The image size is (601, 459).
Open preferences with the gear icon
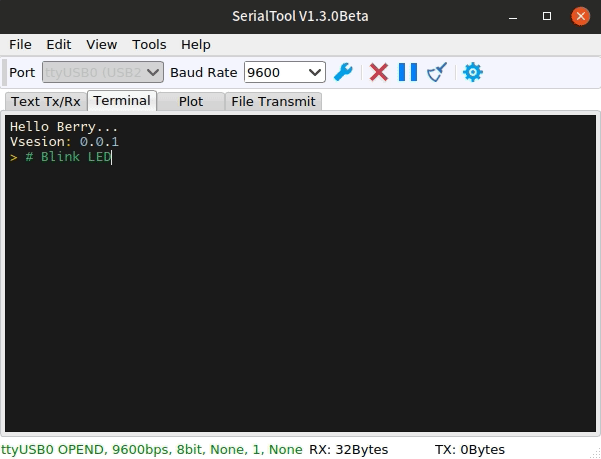(x=473, y=72)
